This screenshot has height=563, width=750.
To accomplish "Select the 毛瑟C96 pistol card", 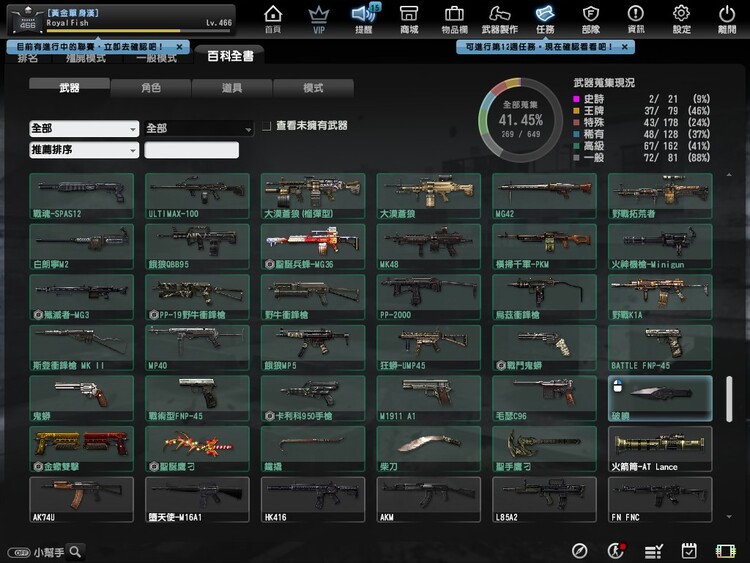I will [x=544, y=398].
